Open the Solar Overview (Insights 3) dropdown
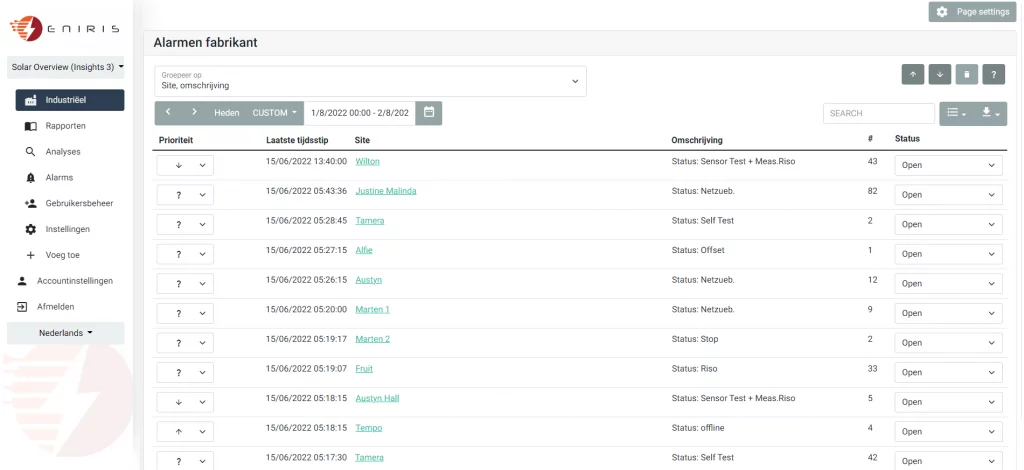This screenshot has height=470, width=1024. 65,67
